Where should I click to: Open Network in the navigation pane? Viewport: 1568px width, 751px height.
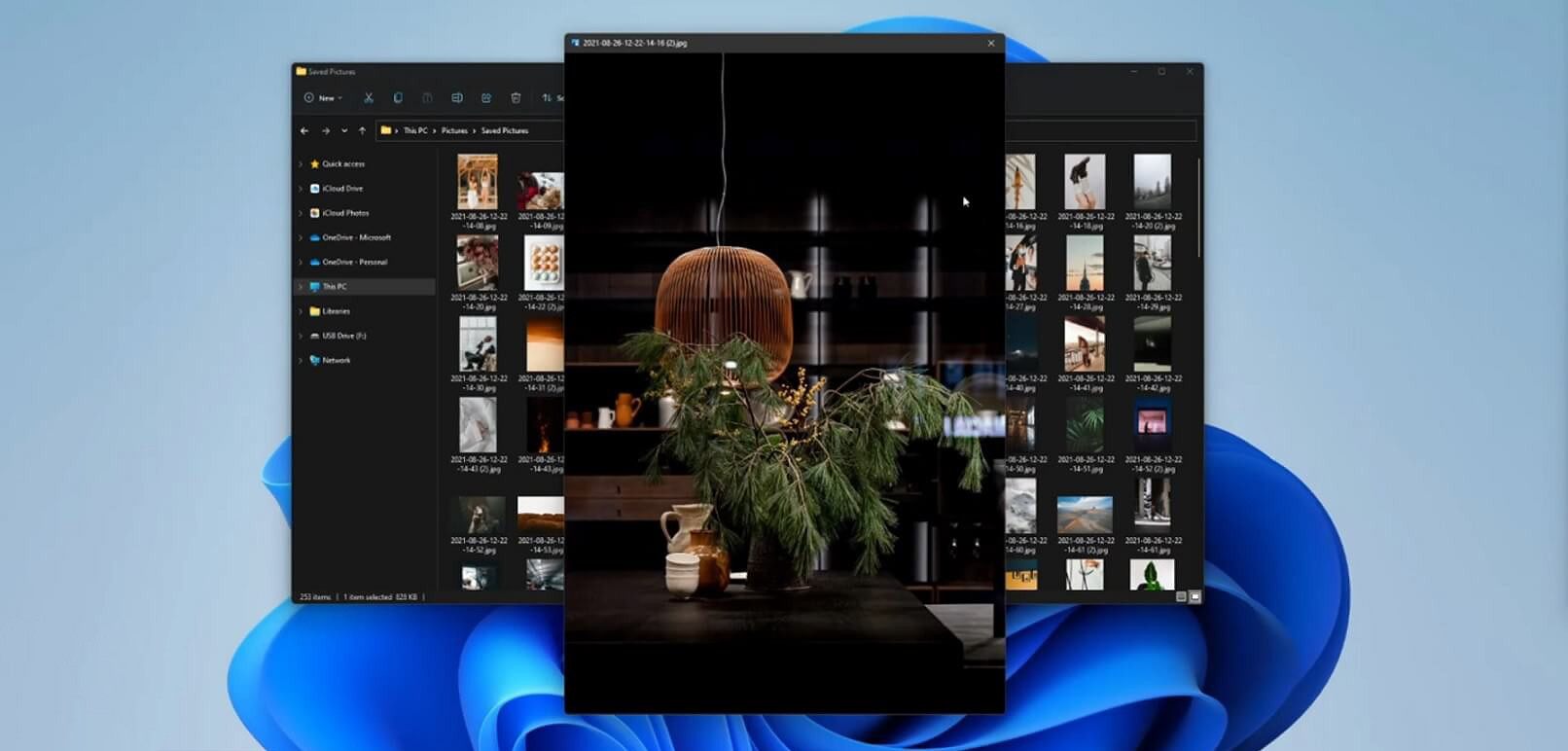(x=336, y=360)
